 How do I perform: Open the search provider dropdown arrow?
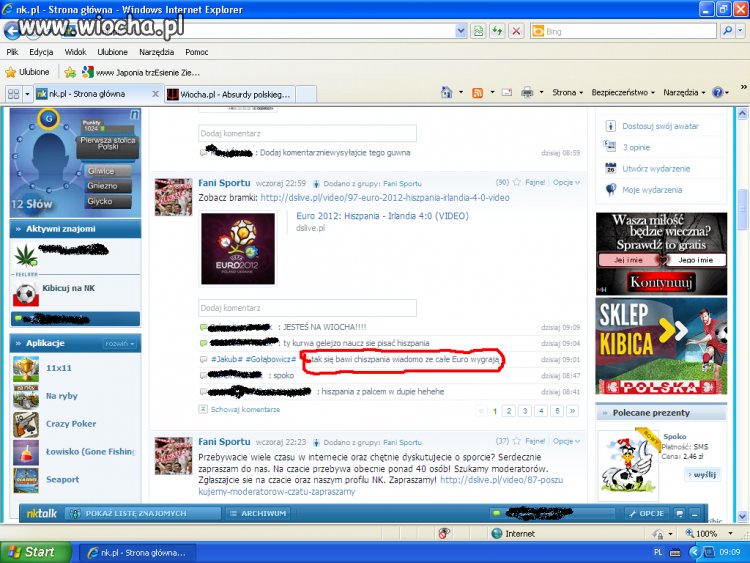740,31
